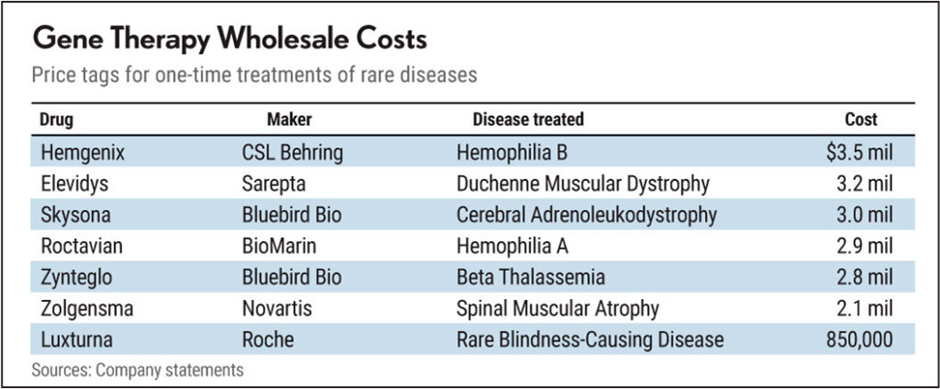
Task: Click the Sources: Company statements footnote
Action: point(138,370)
